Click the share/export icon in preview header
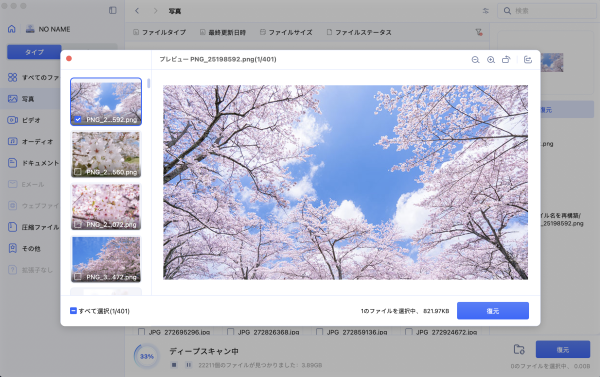The height and width of the screenshot is (377, 600). point(528,59)
